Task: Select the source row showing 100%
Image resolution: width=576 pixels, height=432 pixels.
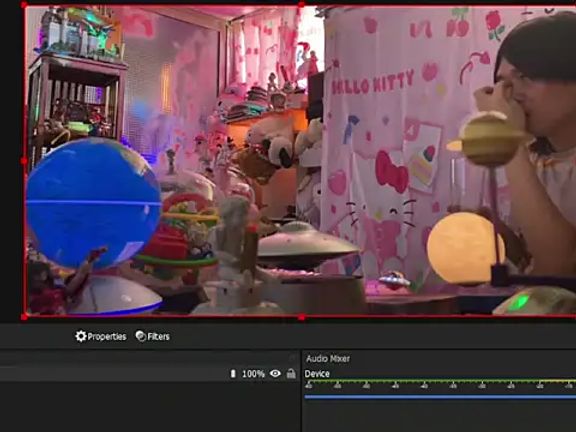Action: pos(150,374)
